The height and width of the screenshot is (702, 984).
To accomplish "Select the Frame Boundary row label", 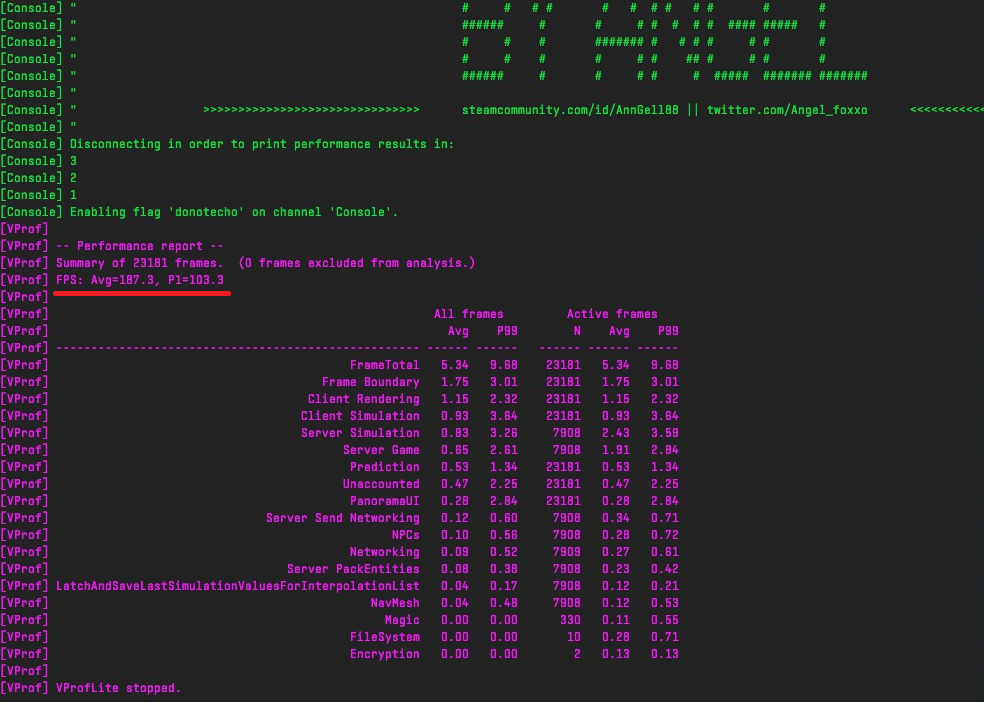I will [370, 382].
